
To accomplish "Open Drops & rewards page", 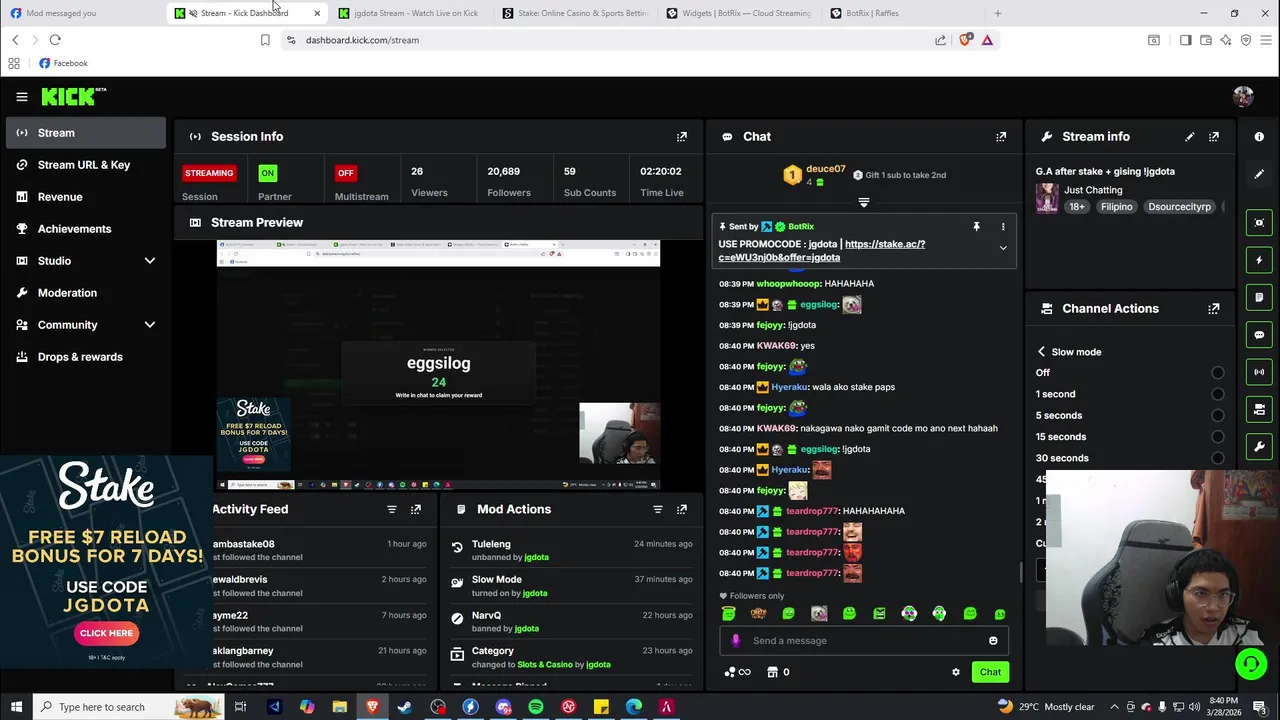I will (85, 357).
